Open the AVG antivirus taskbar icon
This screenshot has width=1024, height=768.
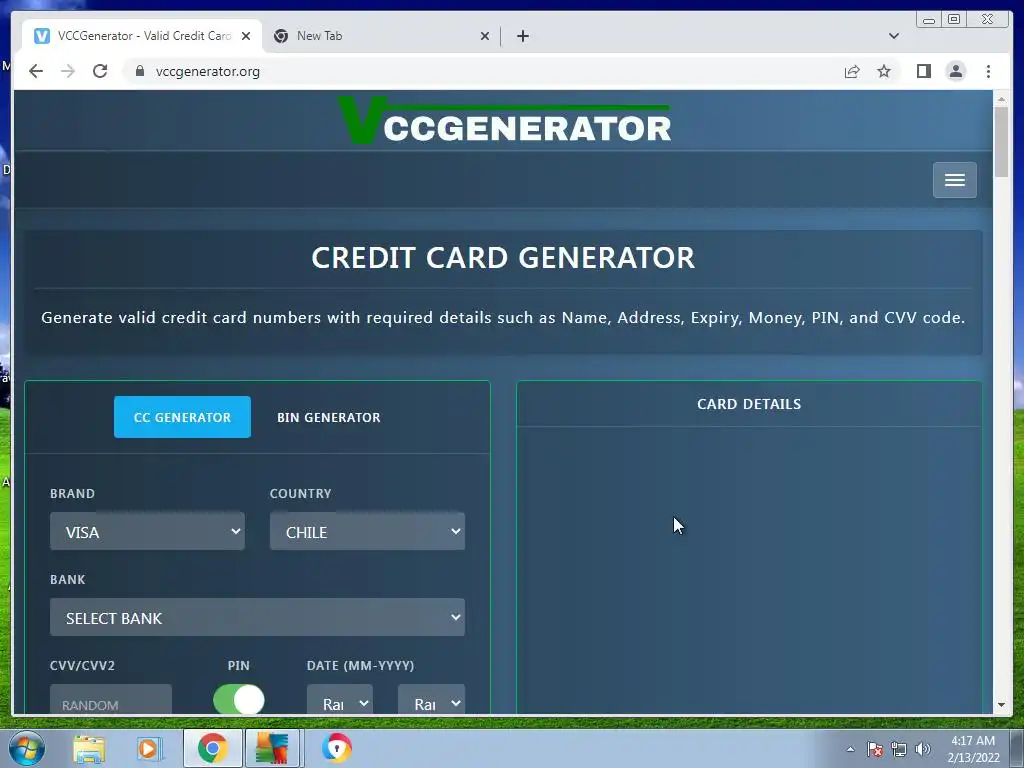pos(272,748)
